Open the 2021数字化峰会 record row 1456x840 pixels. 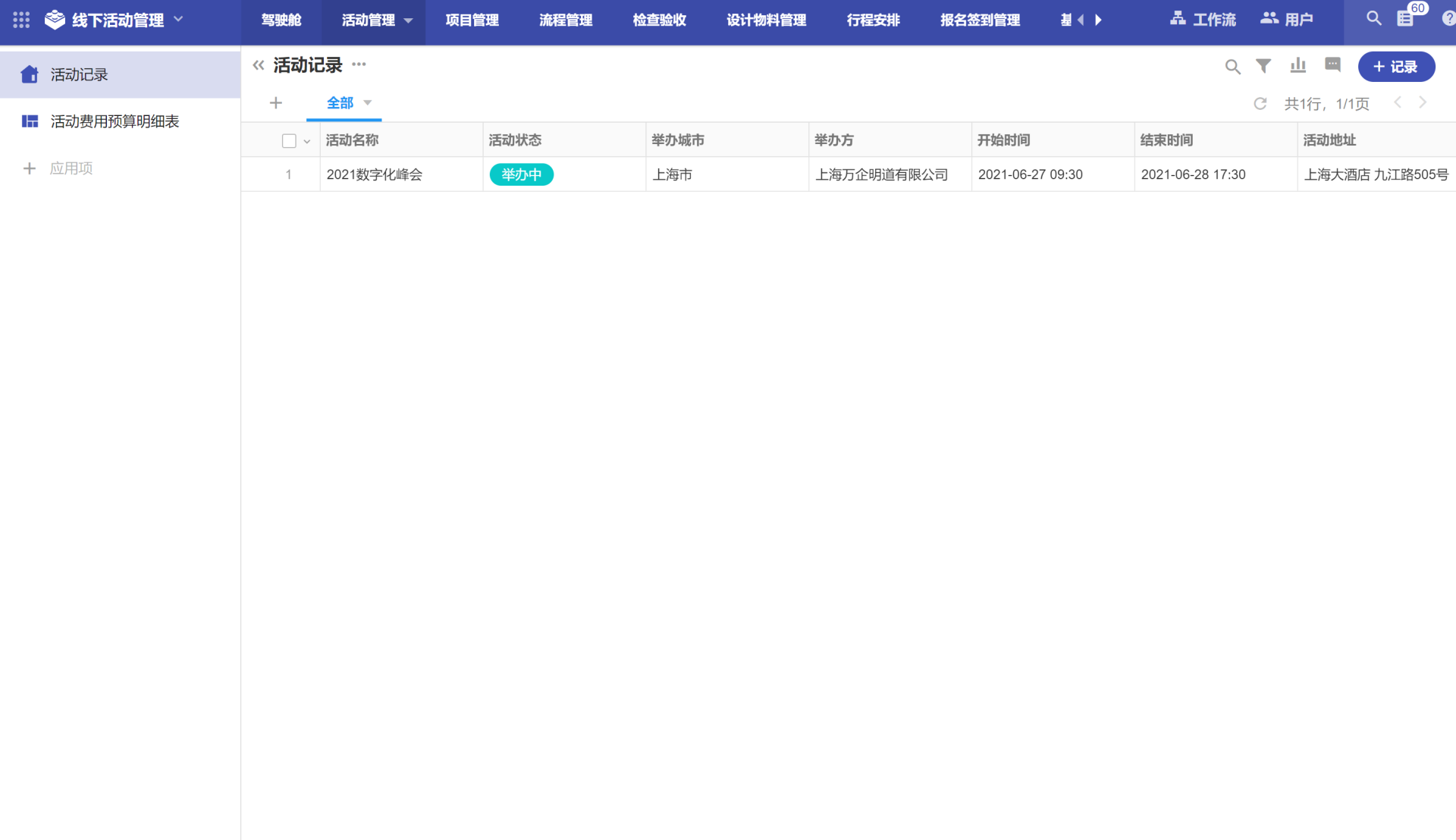coord(375,174)
